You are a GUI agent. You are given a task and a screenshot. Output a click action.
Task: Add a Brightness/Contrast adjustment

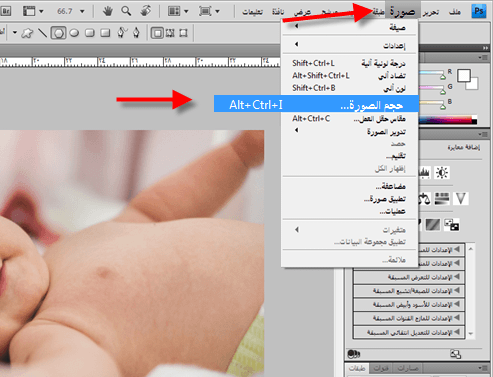coord(442,173)
